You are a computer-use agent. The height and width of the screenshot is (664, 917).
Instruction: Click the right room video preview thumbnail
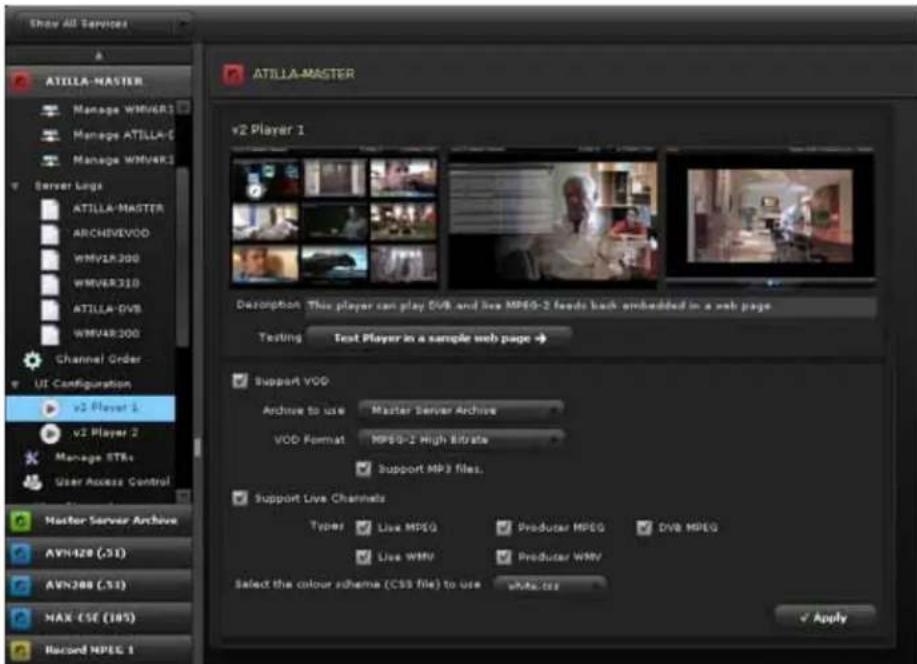770,216
